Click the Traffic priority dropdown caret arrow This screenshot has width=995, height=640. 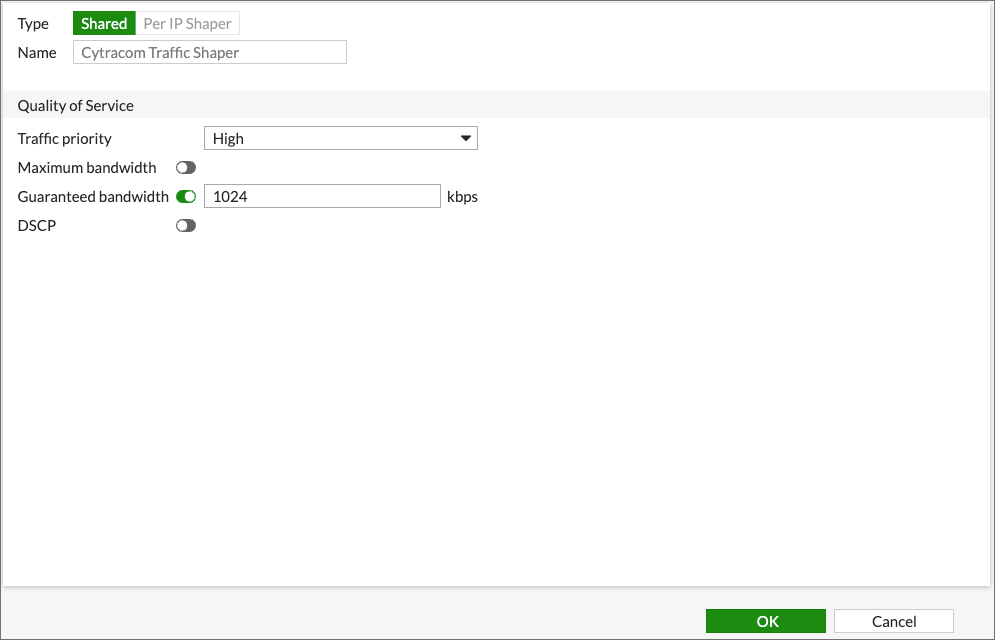pos(466,139)
